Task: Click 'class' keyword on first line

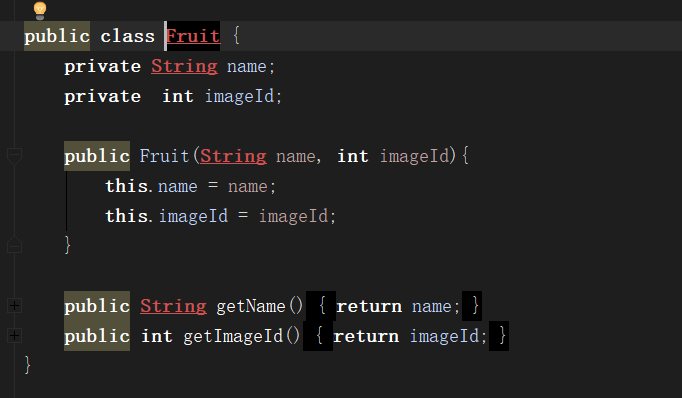Action: tap(128, 36)
